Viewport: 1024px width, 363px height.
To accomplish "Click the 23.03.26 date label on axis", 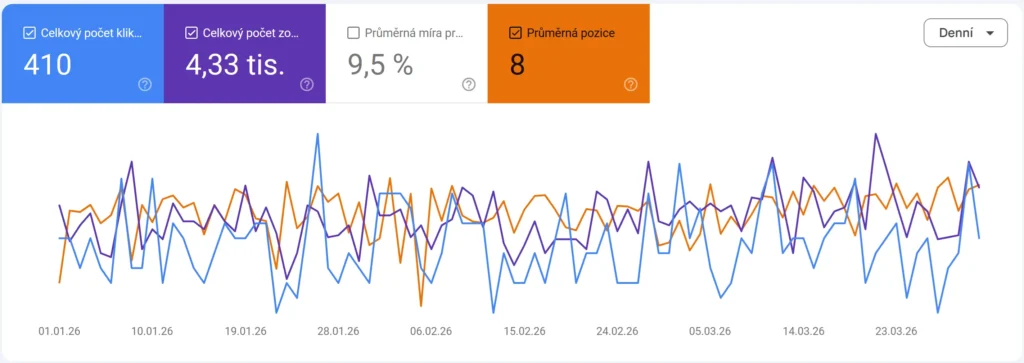I will [x=899, y=331].
